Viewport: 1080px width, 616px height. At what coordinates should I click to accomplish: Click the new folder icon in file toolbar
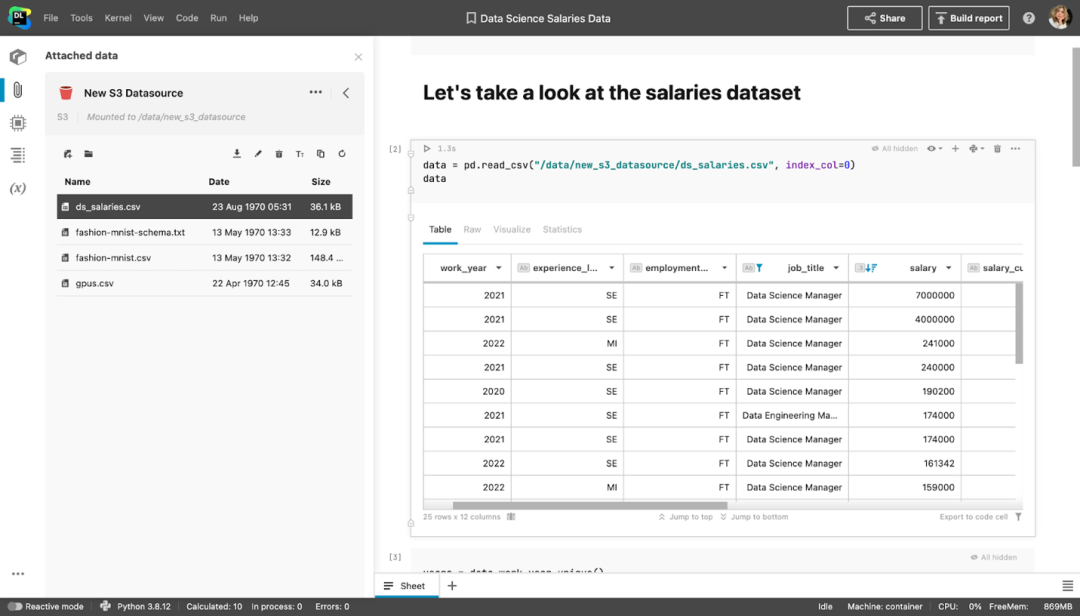click(x=88, y=154)
